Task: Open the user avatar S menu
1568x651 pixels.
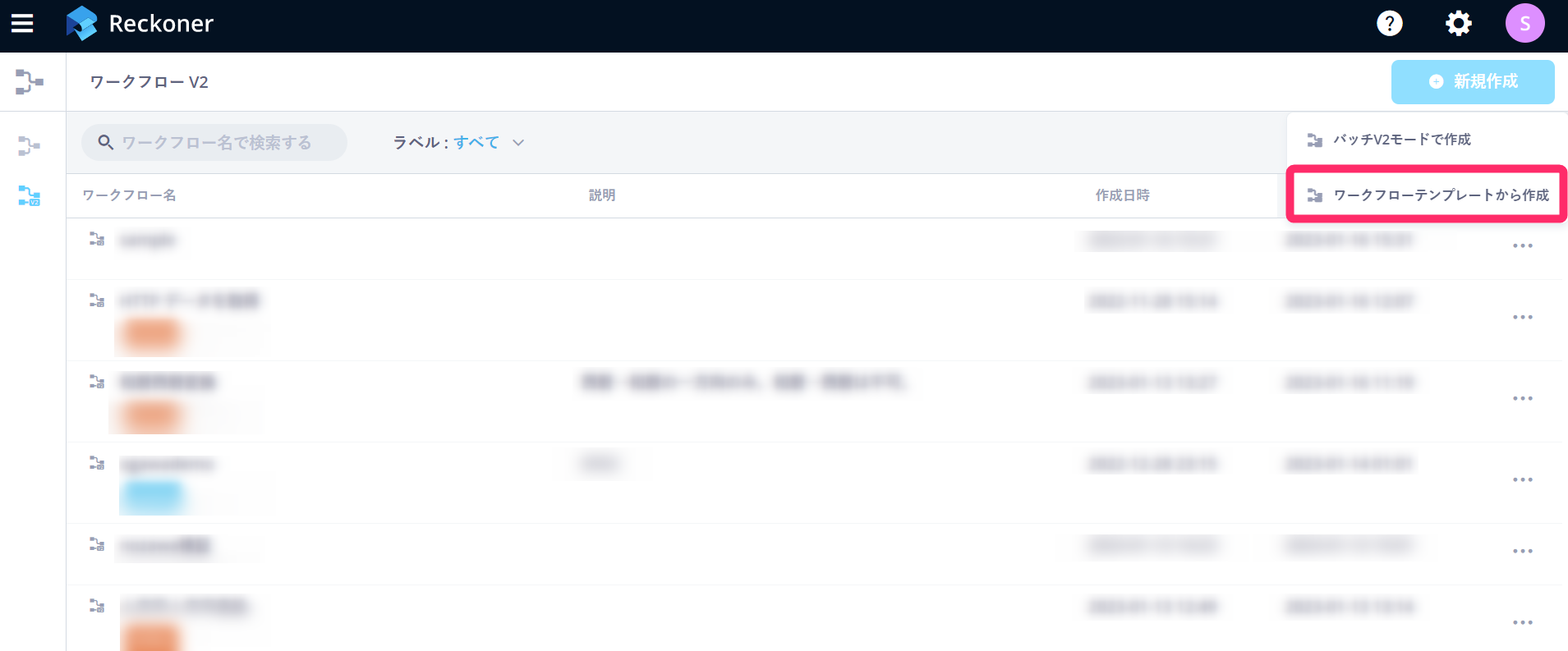Action: click(1524, 24)
